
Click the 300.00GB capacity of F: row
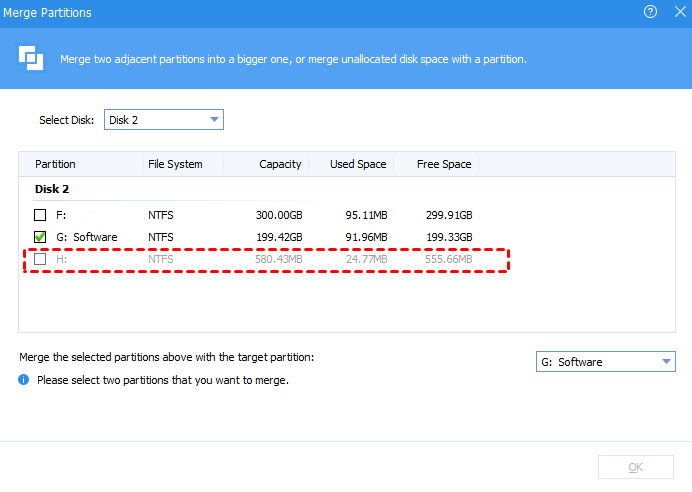(279, 214)
